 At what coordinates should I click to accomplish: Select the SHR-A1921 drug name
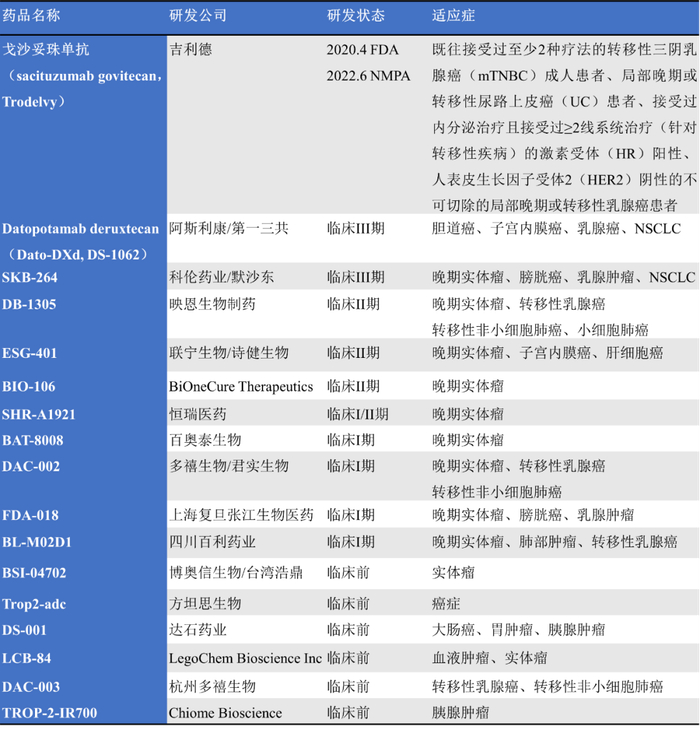[x=39, y=414]
